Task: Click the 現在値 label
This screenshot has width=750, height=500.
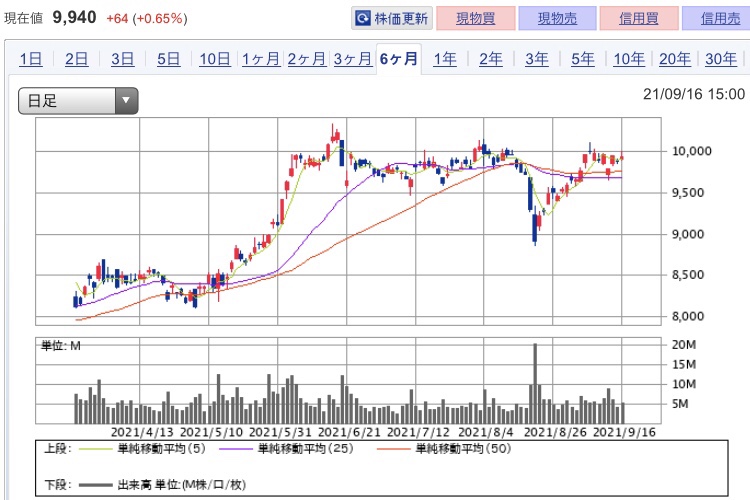Action: click(23, 19)
